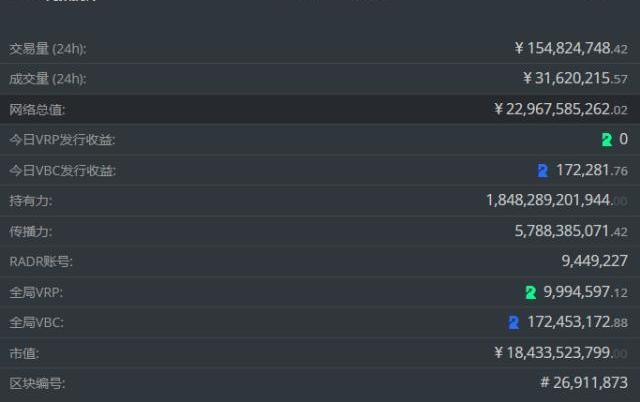Click the 全局VRP amount 9,994,597.12
The width and height of the screenshot is (640, 402).
click(x=585, y=293)
